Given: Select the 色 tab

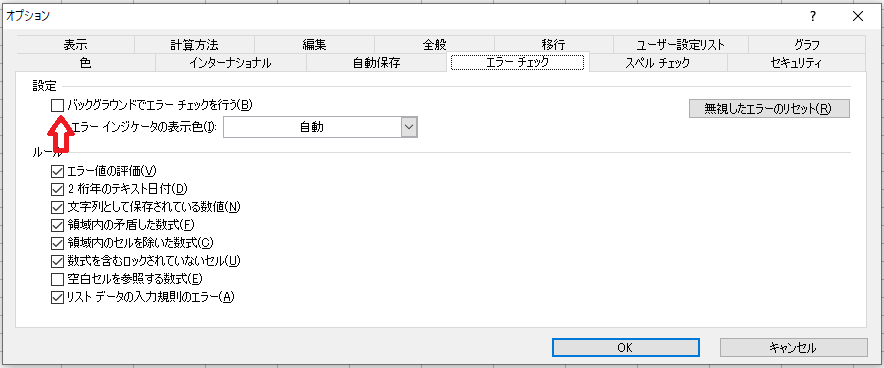Looking at the screenshot, I should pos(86,63).
